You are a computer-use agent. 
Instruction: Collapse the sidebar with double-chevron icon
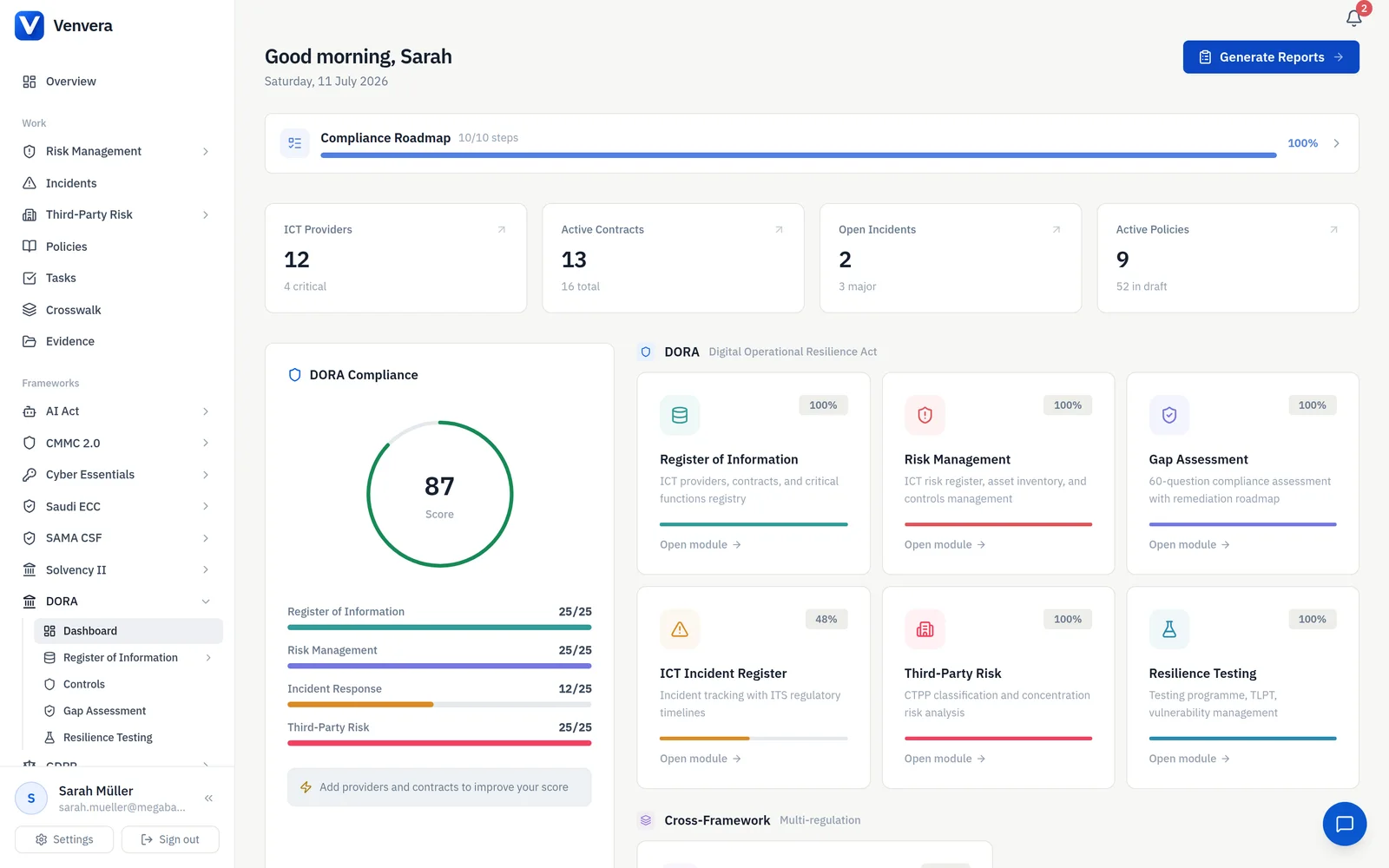(208, 799)
